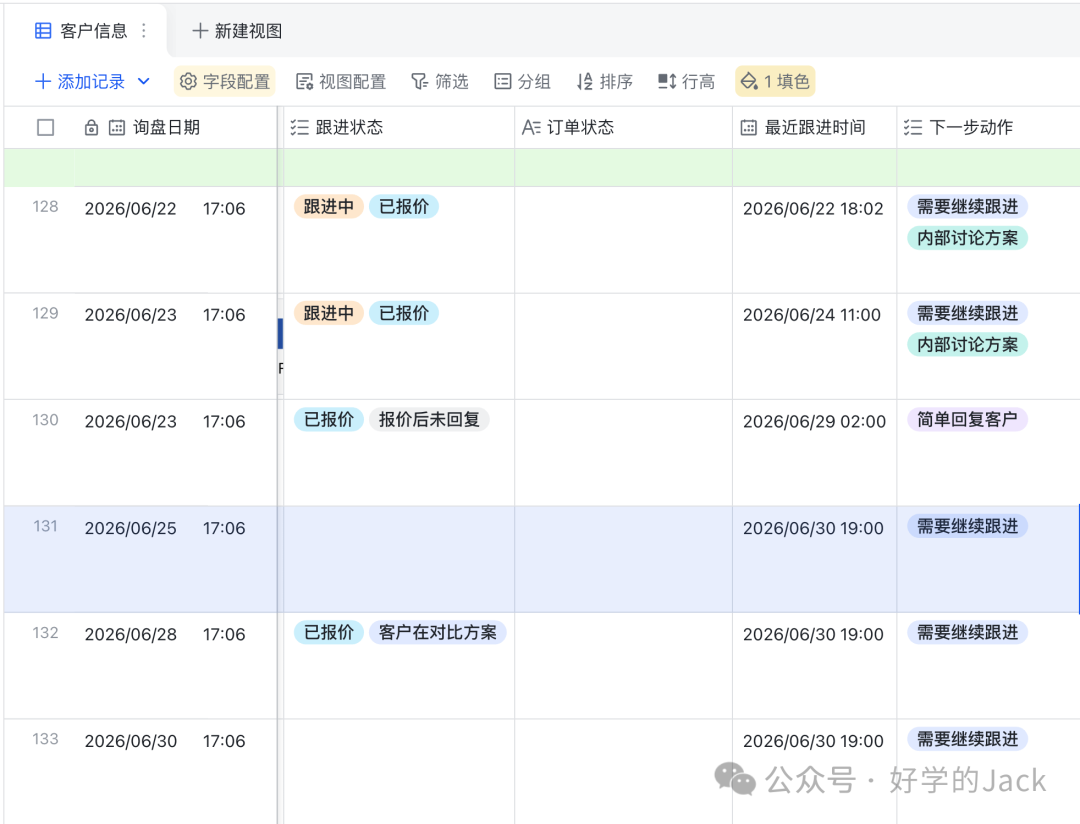
Task: Click the calendar icon in 最近跟进时间 header
Action: pyautogui.click(x=749, y=127)
